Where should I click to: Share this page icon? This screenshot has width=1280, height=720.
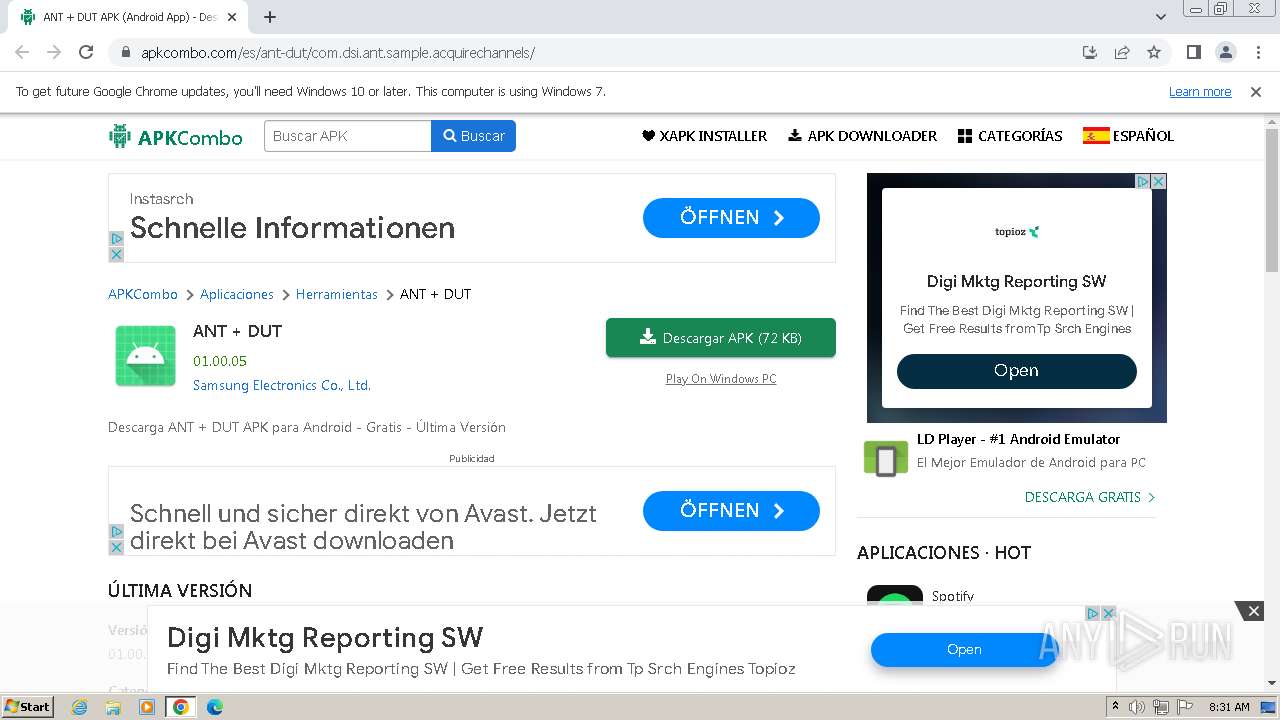[x=1122, y=52]
